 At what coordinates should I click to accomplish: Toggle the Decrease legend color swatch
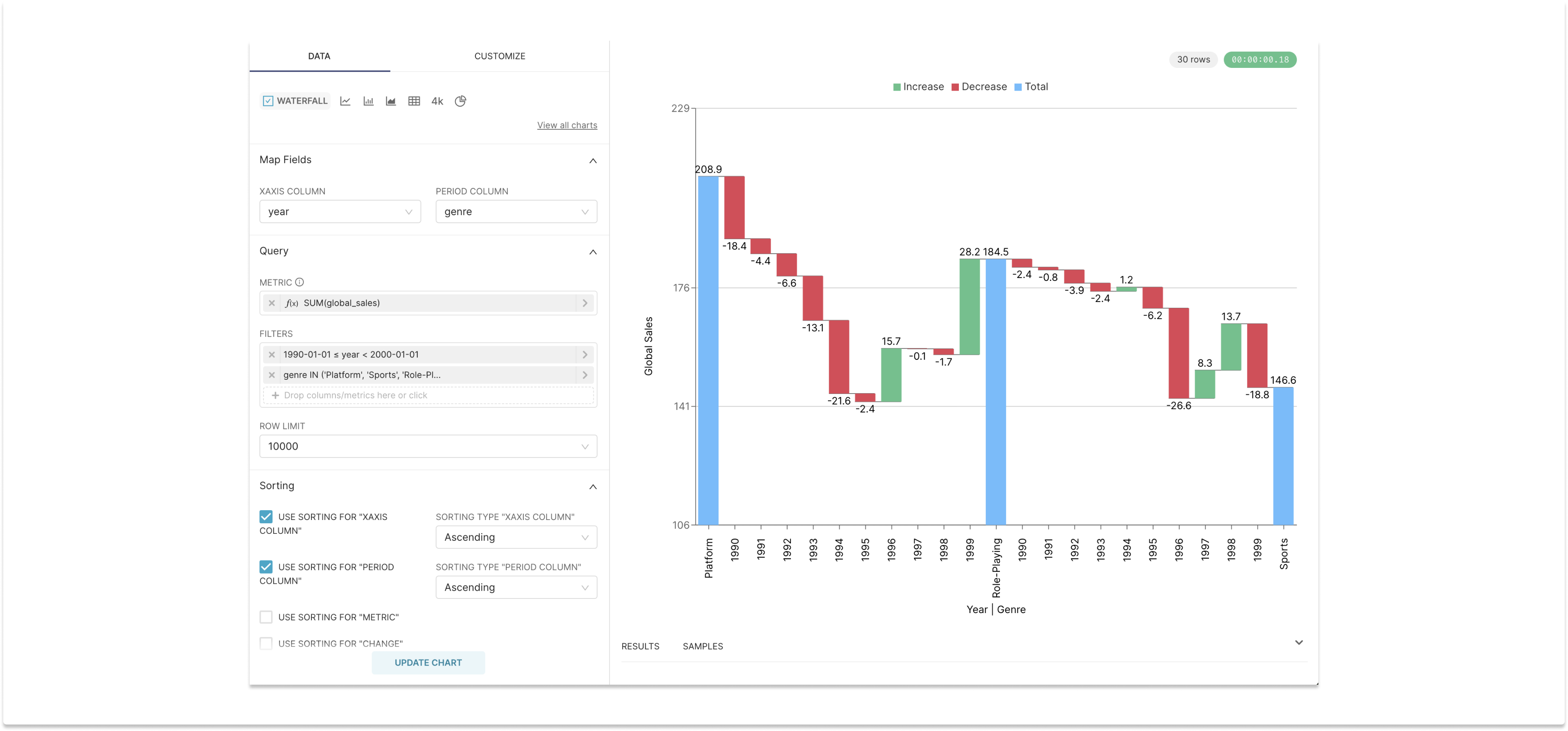[955, 87]
